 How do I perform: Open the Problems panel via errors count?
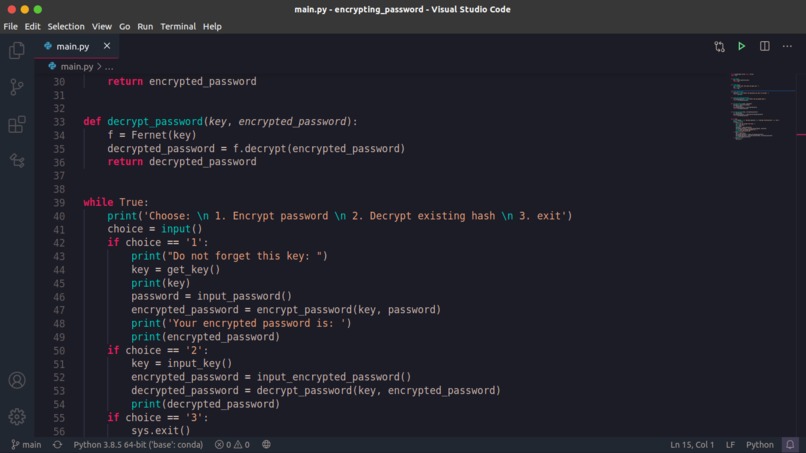coord(223,444)
